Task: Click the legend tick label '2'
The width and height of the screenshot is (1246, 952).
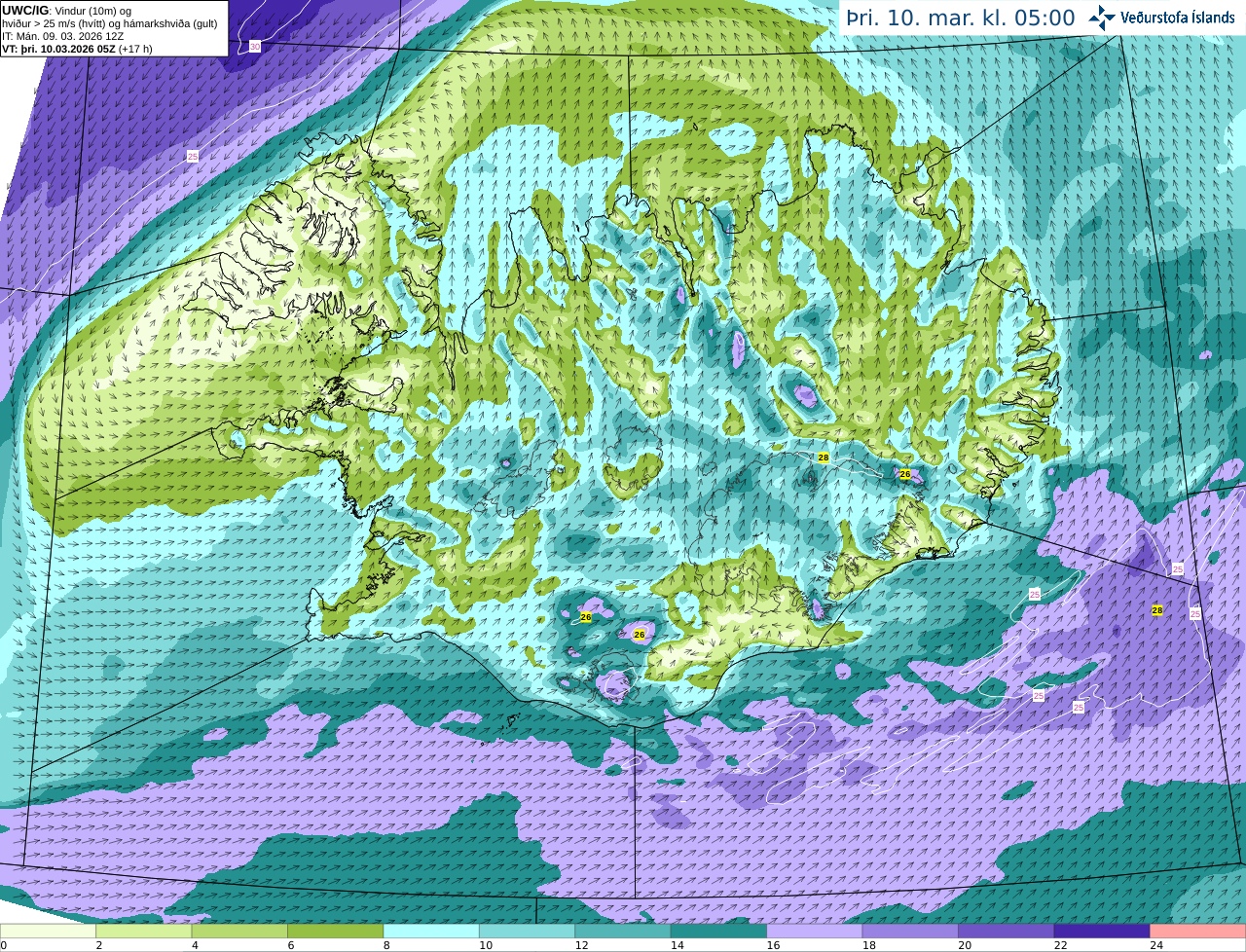Action: coord(99,945)
